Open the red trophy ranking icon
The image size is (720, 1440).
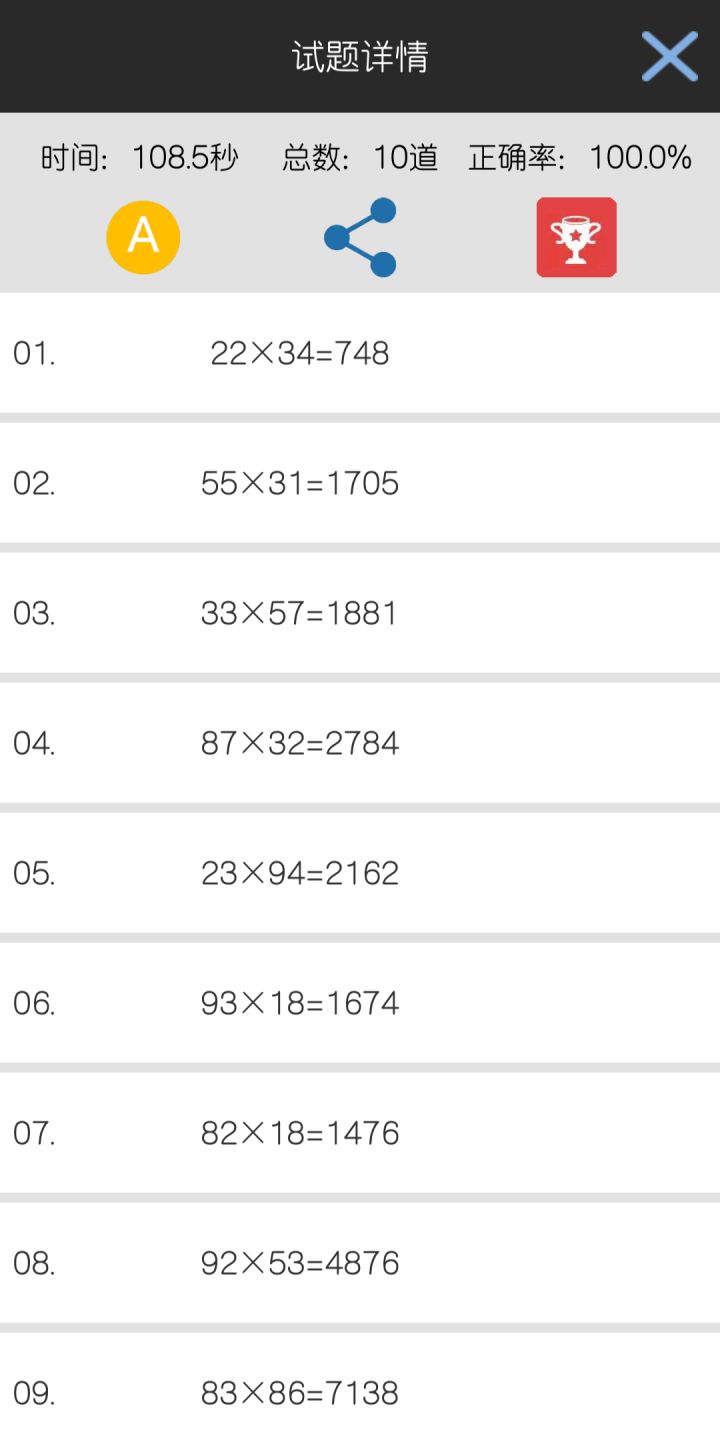[x=576, y=237]
